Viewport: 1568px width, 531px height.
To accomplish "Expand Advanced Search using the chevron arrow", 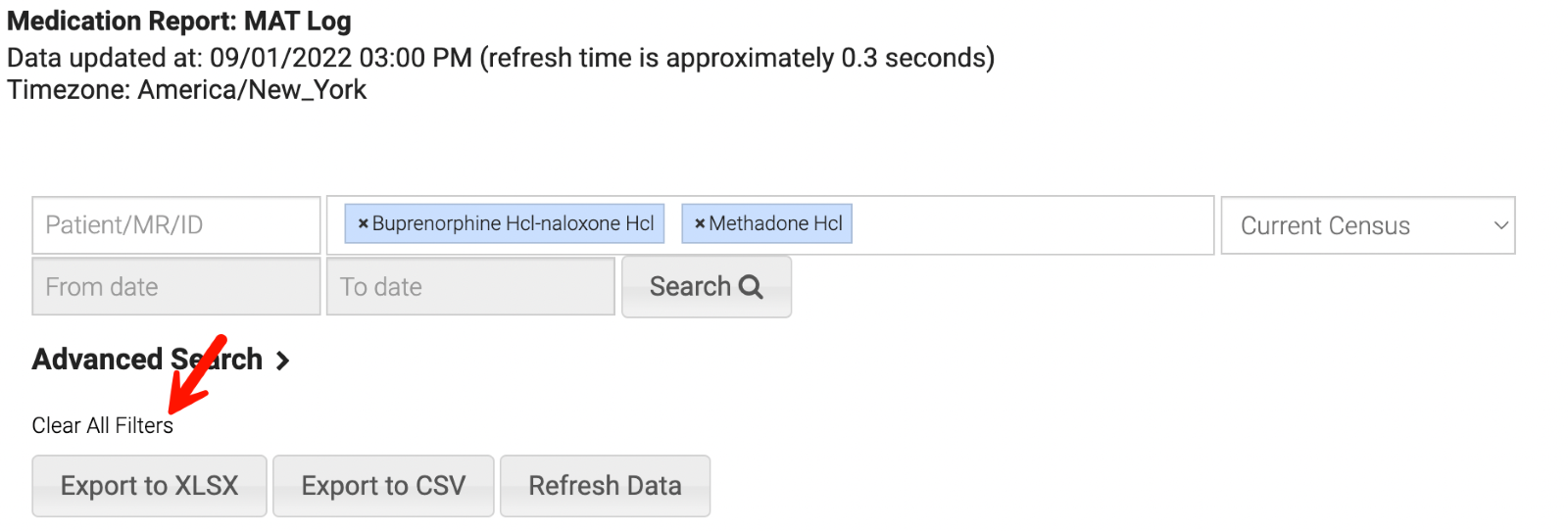I will point(283,362).
